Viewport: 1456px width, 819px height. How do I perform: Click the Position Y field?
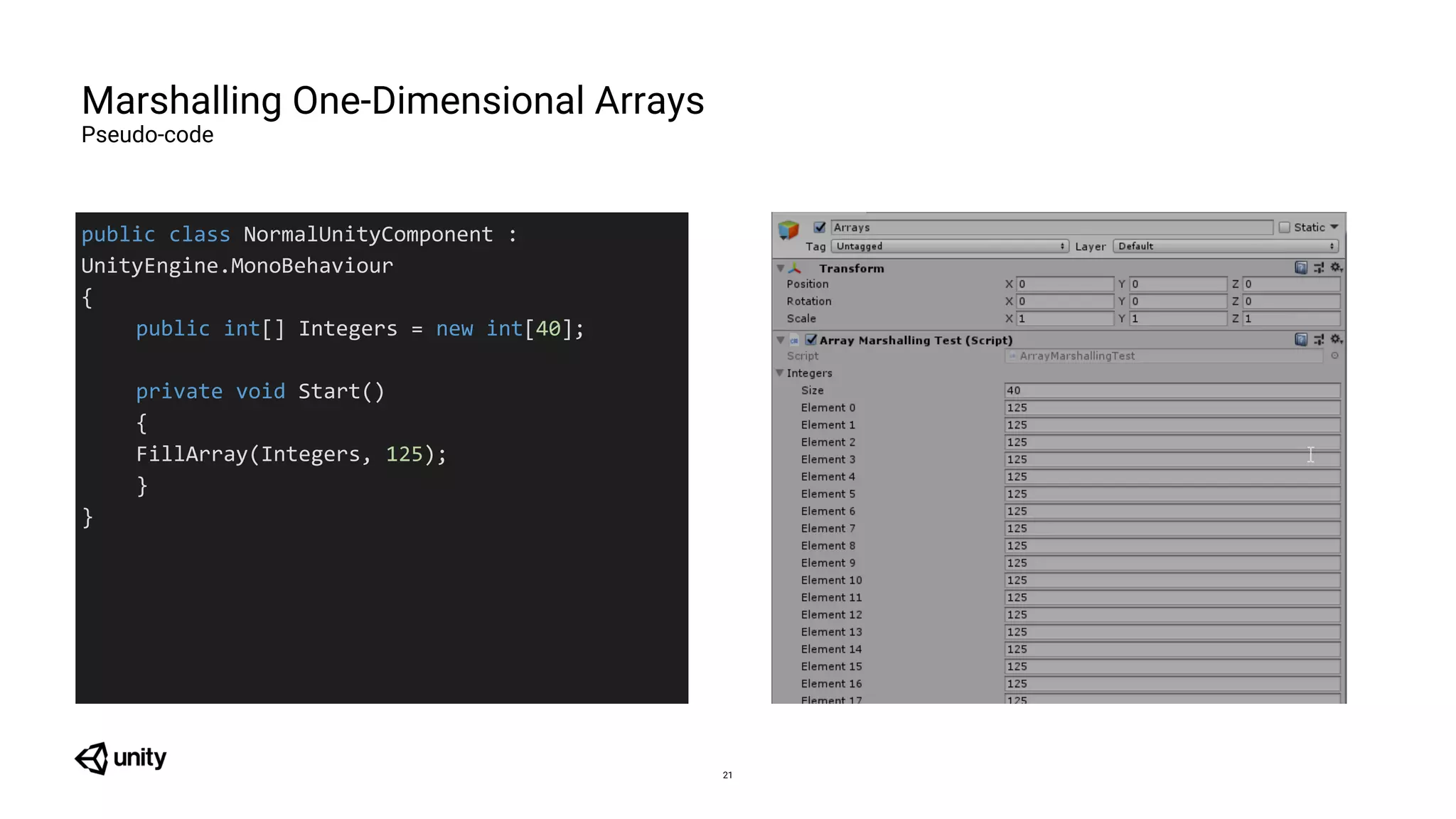point(1178,284)
